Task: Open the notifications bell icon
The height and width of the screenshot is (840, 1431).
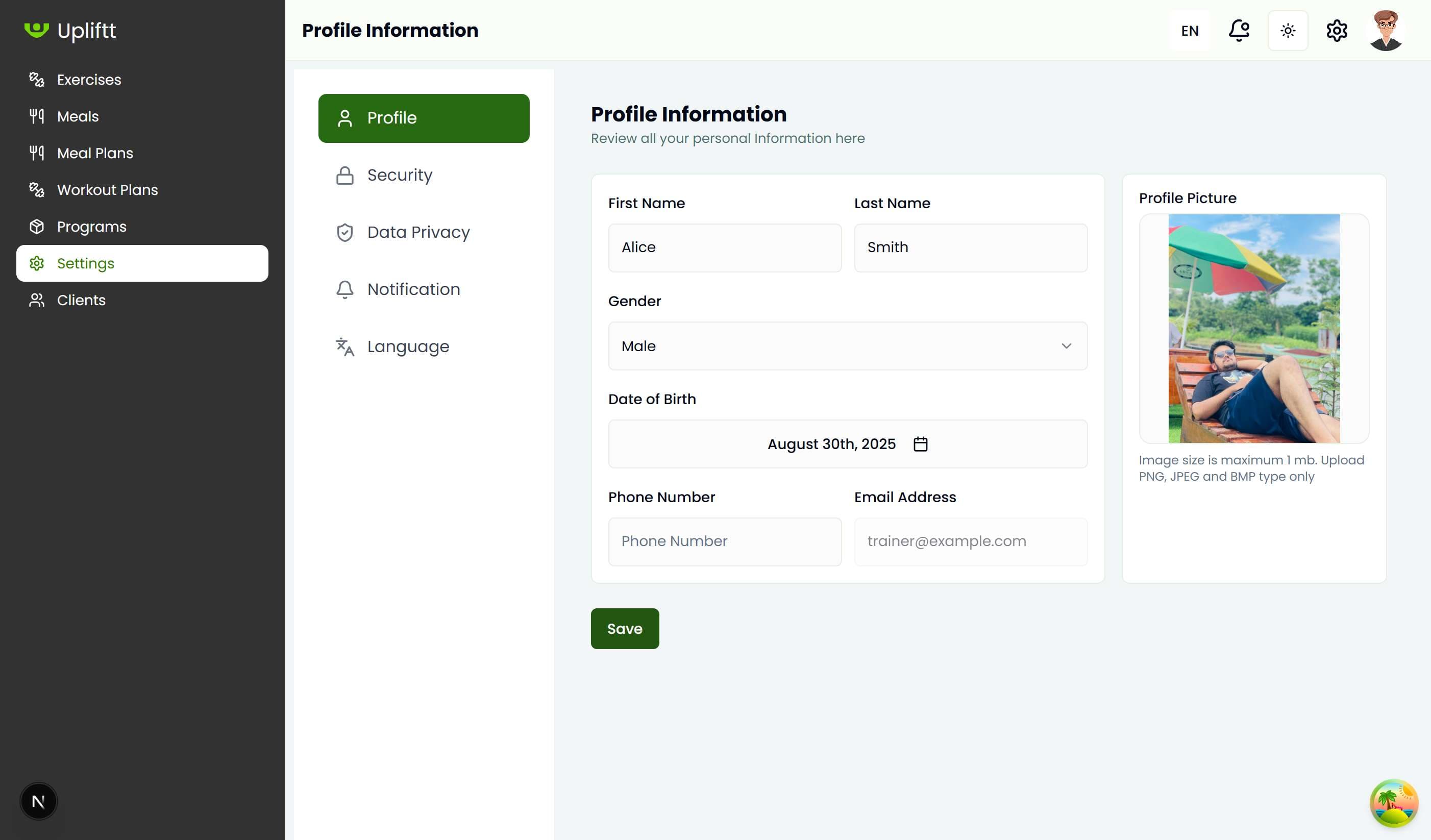Action: point(1239,30)
